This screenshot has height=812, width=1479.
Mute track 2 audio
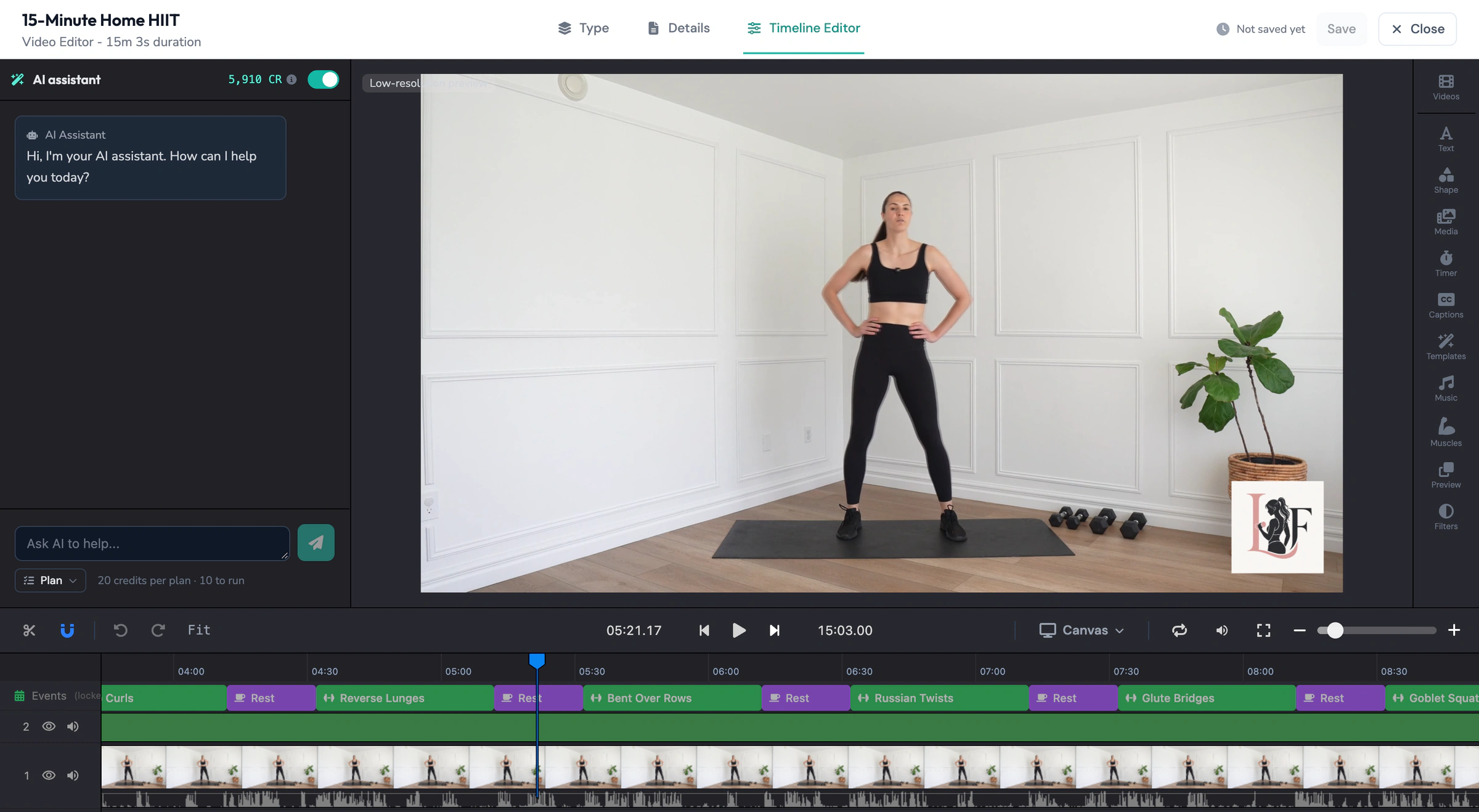pyautogui.click(x=73, y=726)
